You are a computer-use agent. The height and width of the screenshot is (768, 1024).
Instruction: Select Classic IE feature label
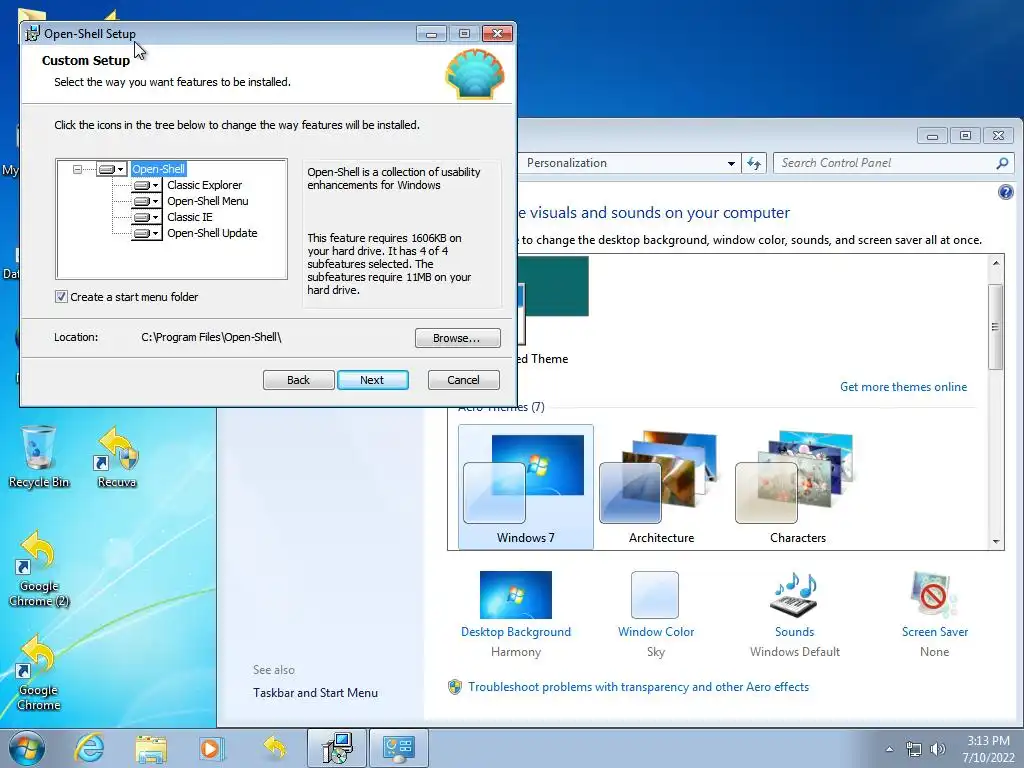pyautogui.click(x=189, y=217)
